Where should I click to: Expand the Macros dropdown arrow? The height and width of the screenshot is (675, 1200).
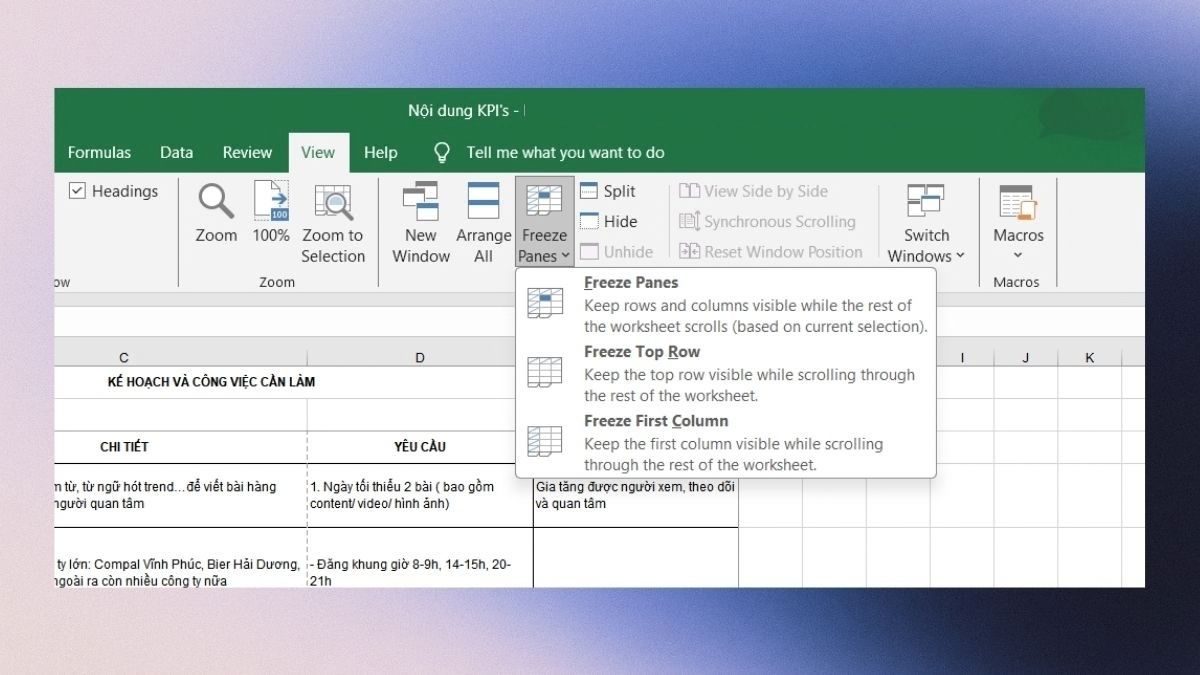point(1018,256)
